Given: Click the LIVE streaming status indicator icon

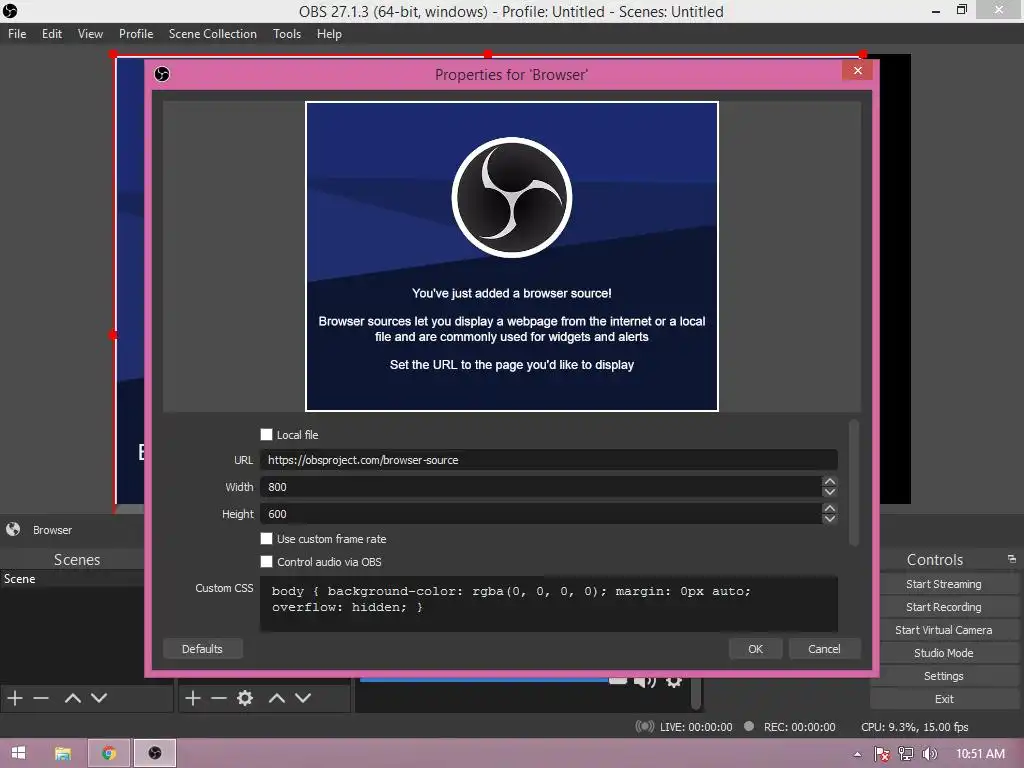Looking at the screenshot, I should point(645,727).
